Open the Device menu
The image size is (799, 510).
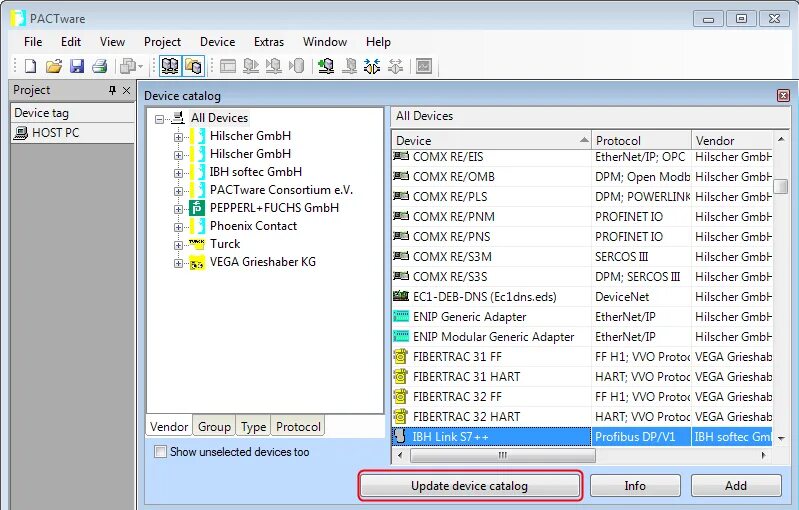[218, 42]
